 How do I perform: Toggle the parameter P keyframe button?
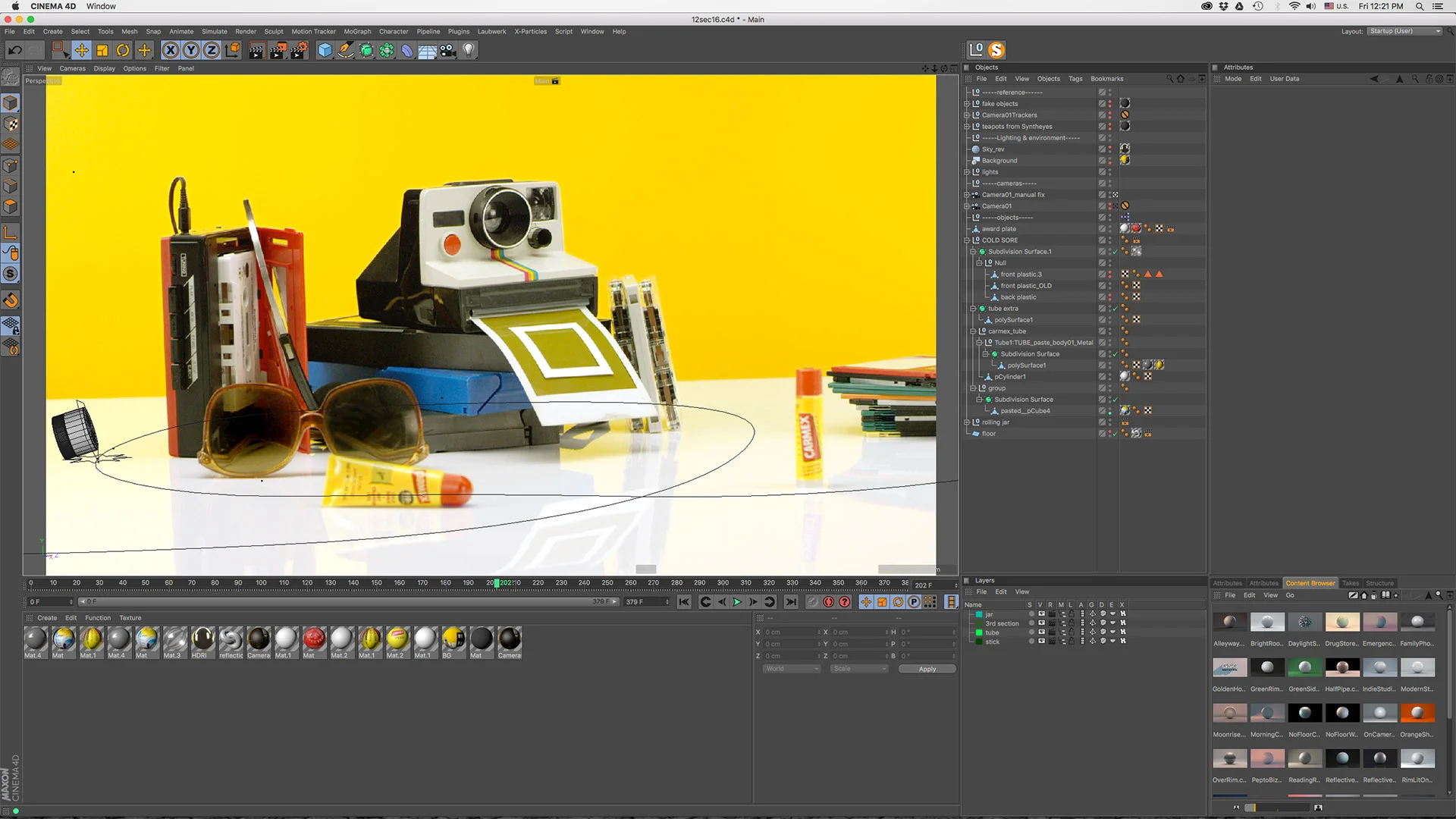pyautogui.click(x=914, y=602)
